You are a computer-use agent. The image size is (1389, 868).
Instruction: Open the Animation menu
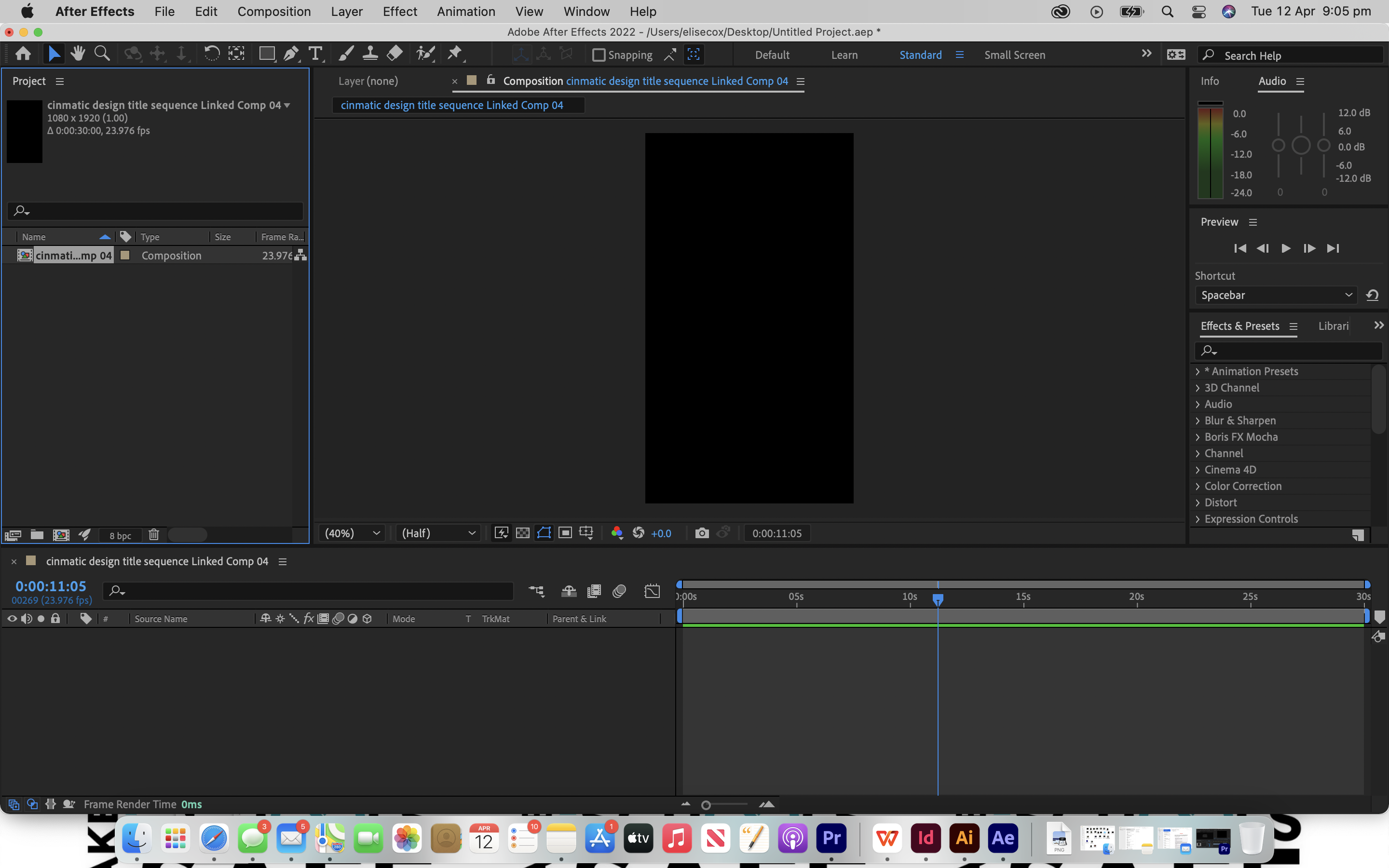466,12
